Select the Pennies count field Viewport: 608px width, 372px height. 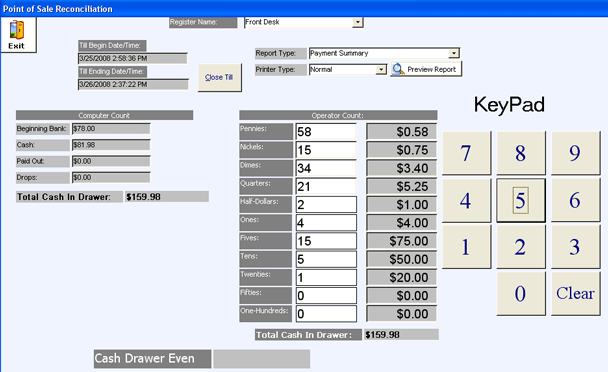coord(326,132)
